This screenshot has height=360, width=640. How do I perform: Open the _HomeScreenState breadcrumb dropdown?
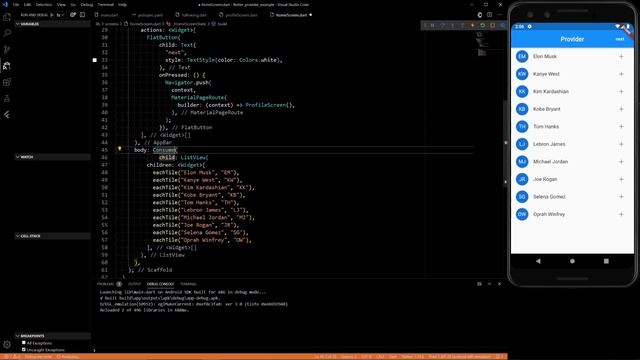(x=187, y=24)
